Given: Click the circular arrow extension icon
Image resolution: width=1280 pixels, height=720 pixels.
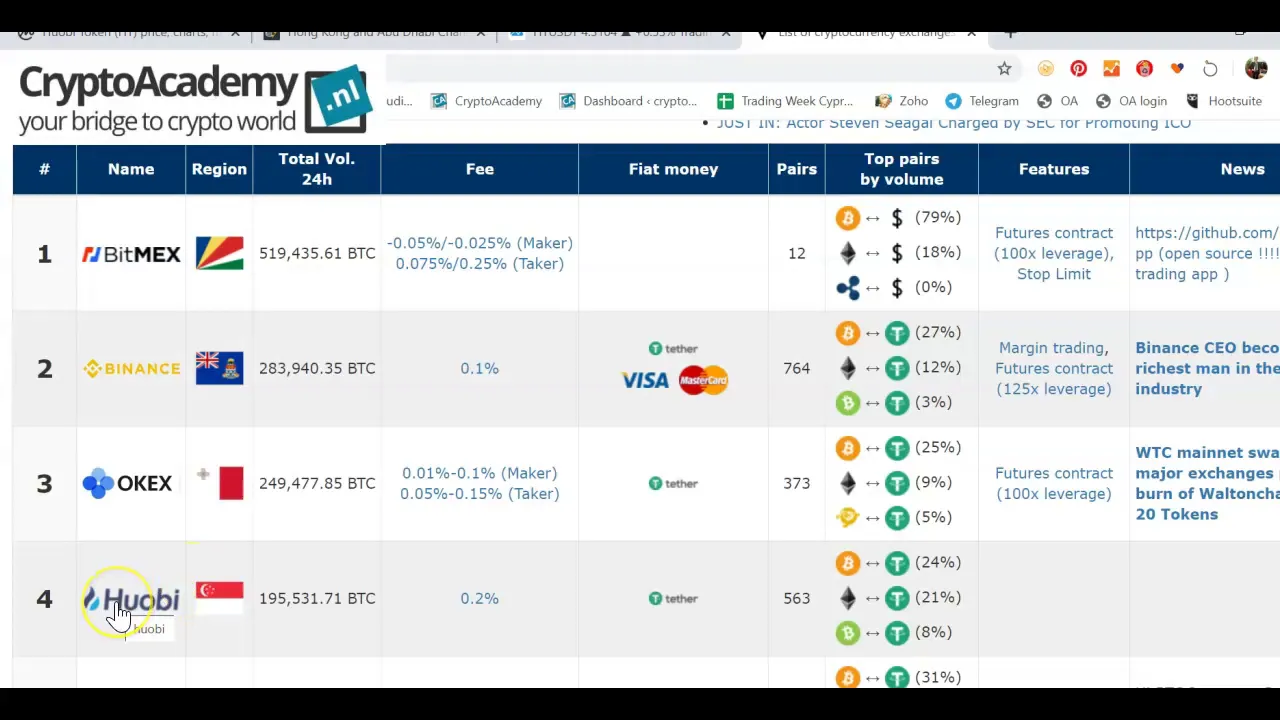Looking at the screenshot, I should coord(1210,69).
